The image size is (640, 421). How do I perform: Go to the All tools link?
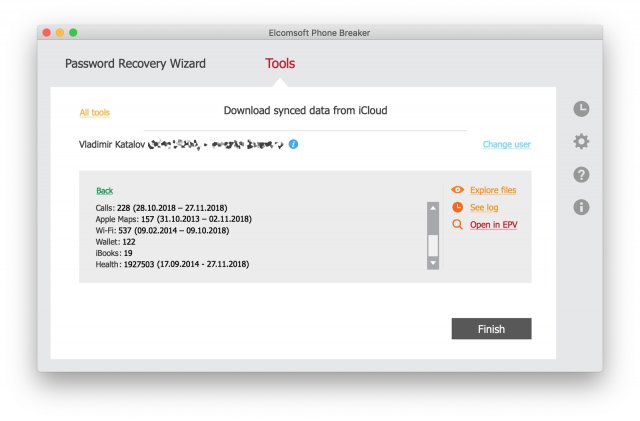(95, 113)
